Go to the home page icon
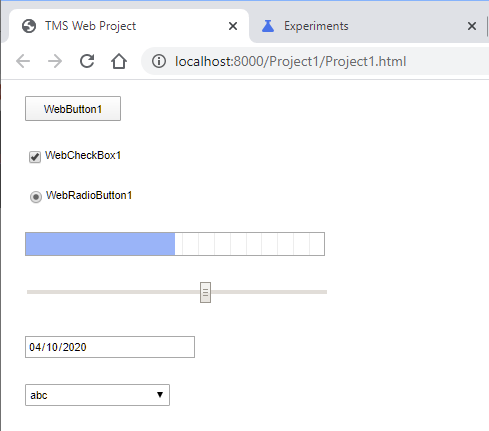The height and width of the screenshot is (431, 489). pos(119,61)
